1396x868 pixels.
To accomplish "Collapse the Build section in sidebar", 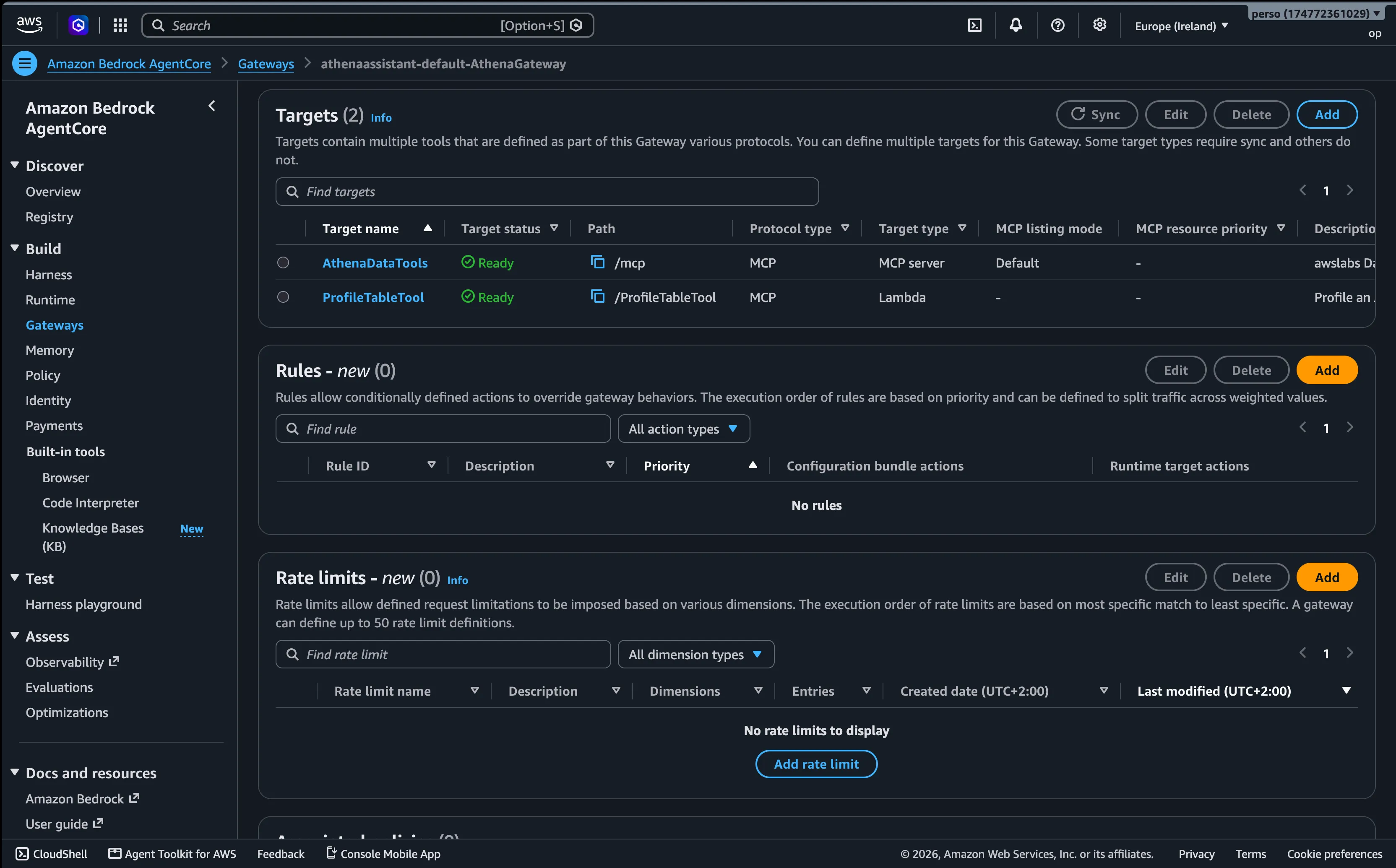I will pyautogui.click(x=15, y=248).
